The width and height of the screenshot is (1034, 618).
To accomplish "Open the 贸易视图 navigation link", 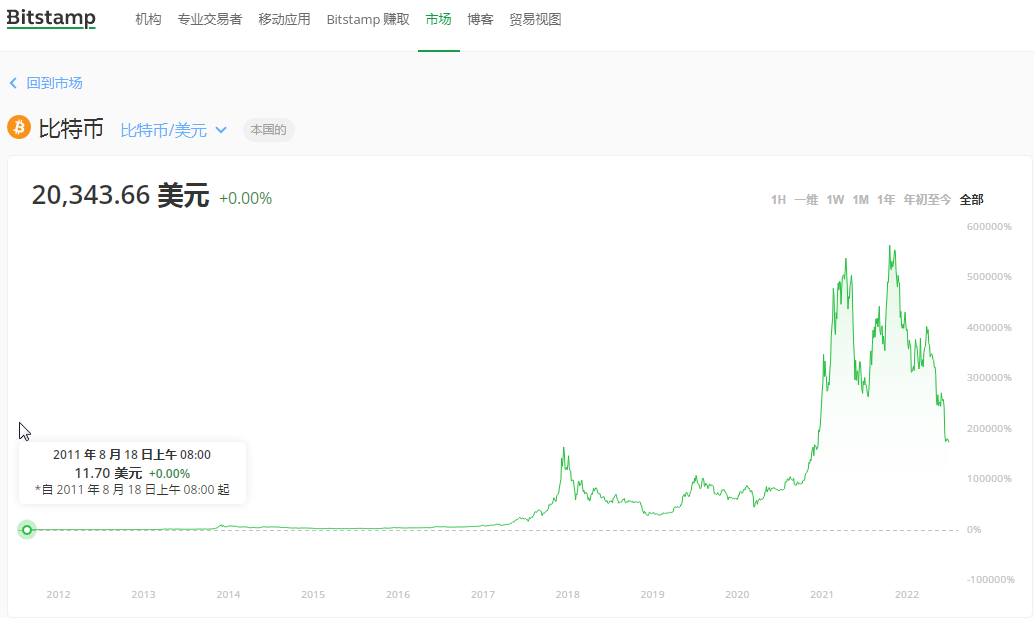I will point(535,20).
